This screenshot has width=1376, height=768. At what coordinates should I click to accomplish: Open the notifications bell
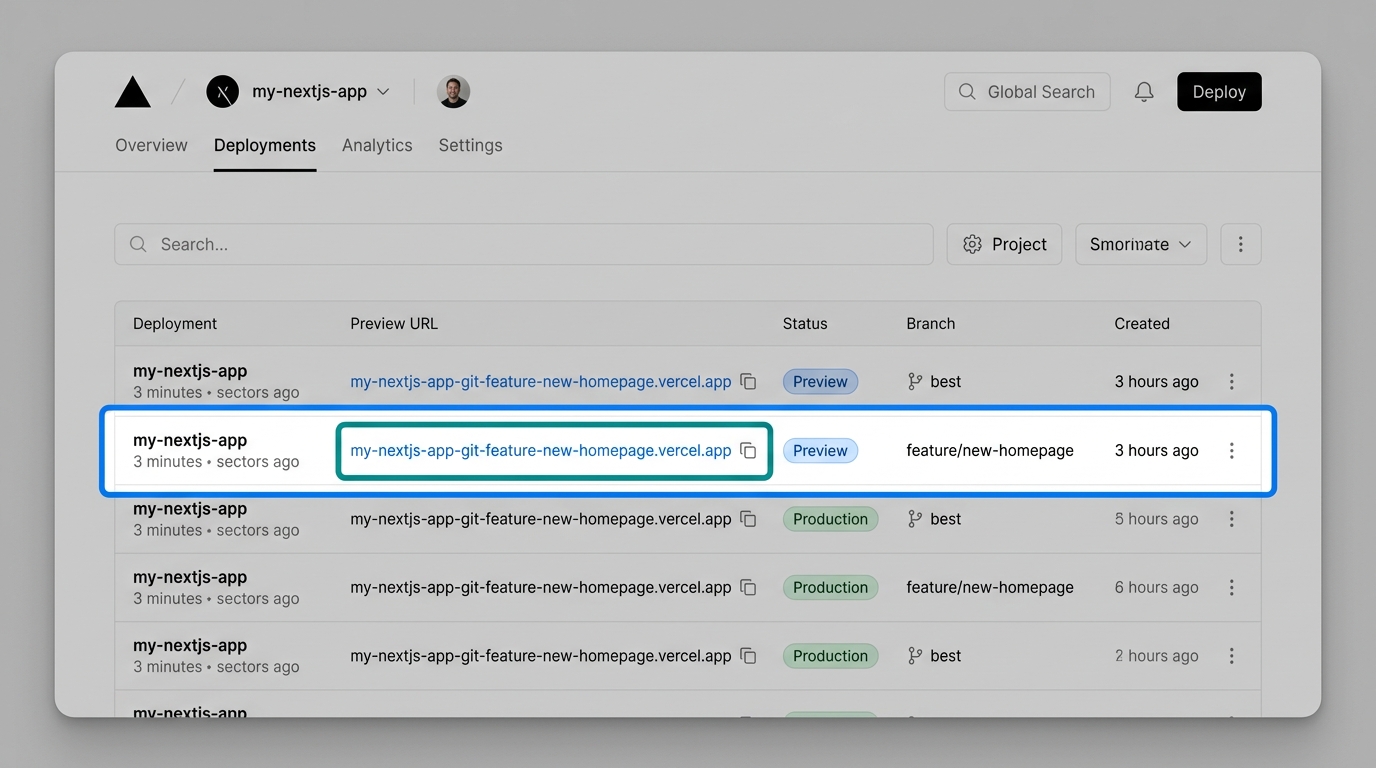(1144, 92)
